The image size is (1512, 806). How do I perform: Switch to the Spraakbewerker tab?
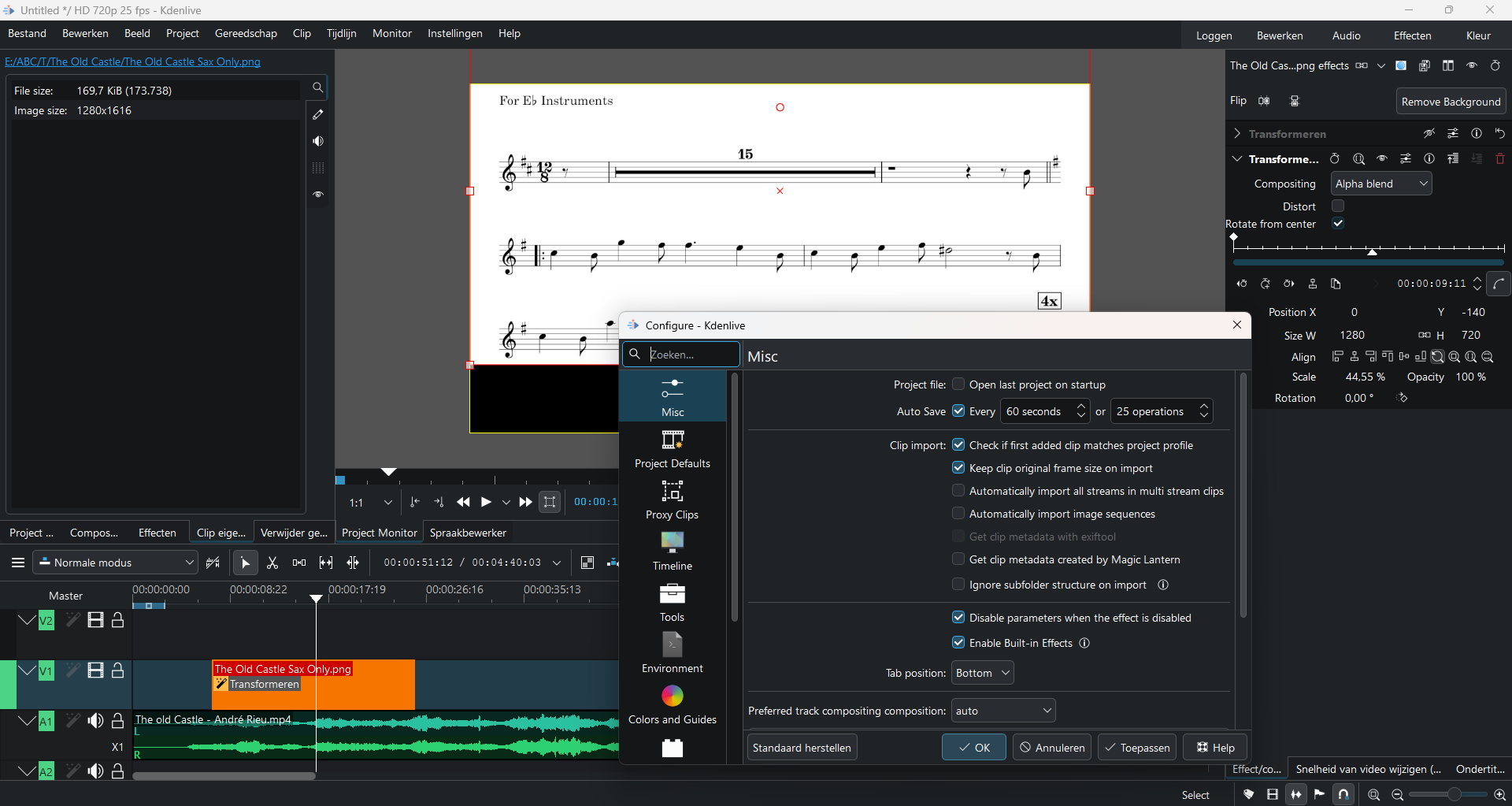tap(468, 533)
